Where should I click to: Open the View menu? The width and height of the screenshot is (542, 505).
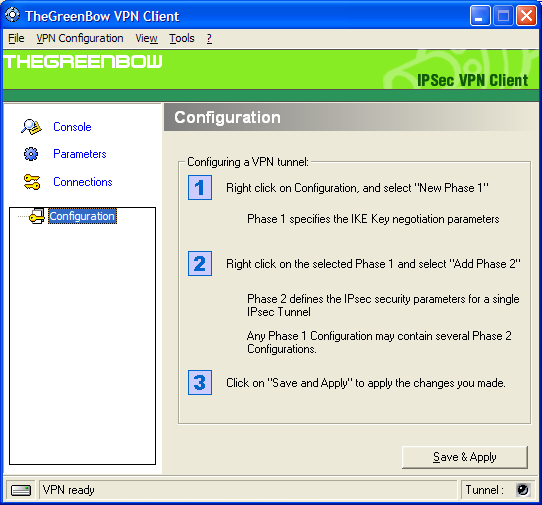point(147,38)
